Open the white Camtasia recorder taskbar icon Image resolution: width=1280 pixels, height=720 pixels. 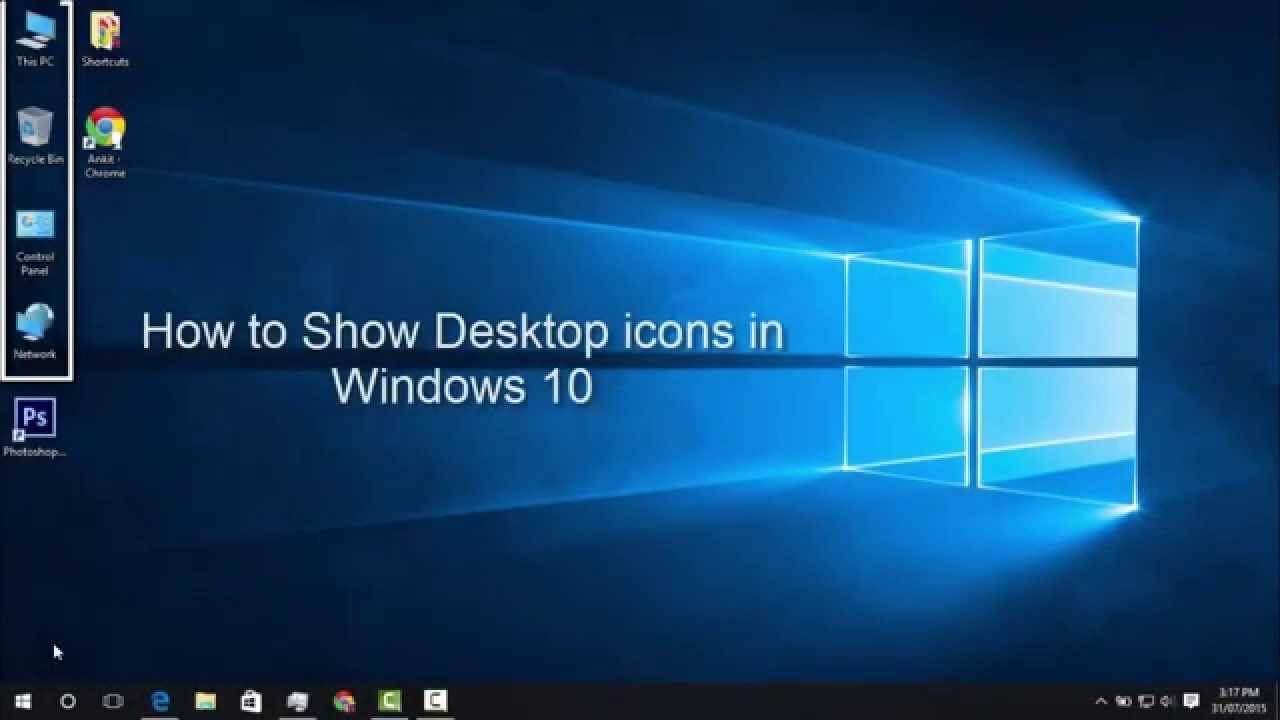point(435,701)
